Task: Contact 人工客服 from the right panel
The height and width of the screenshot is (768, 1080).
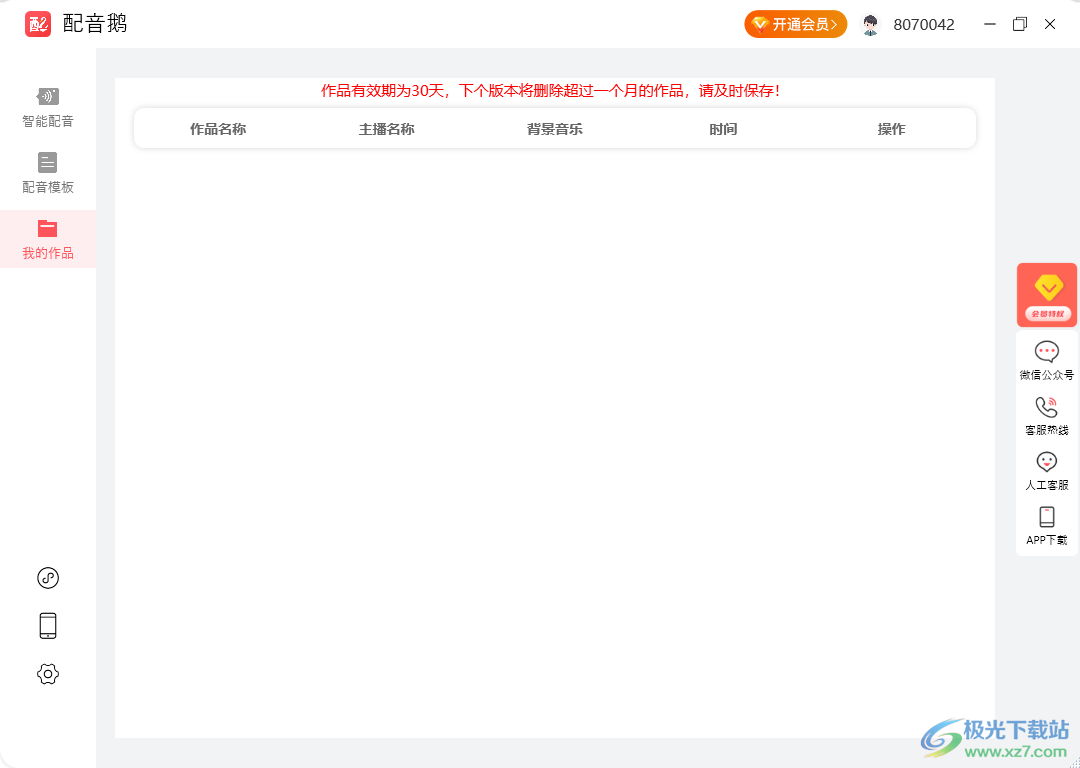Action: 1046,469
